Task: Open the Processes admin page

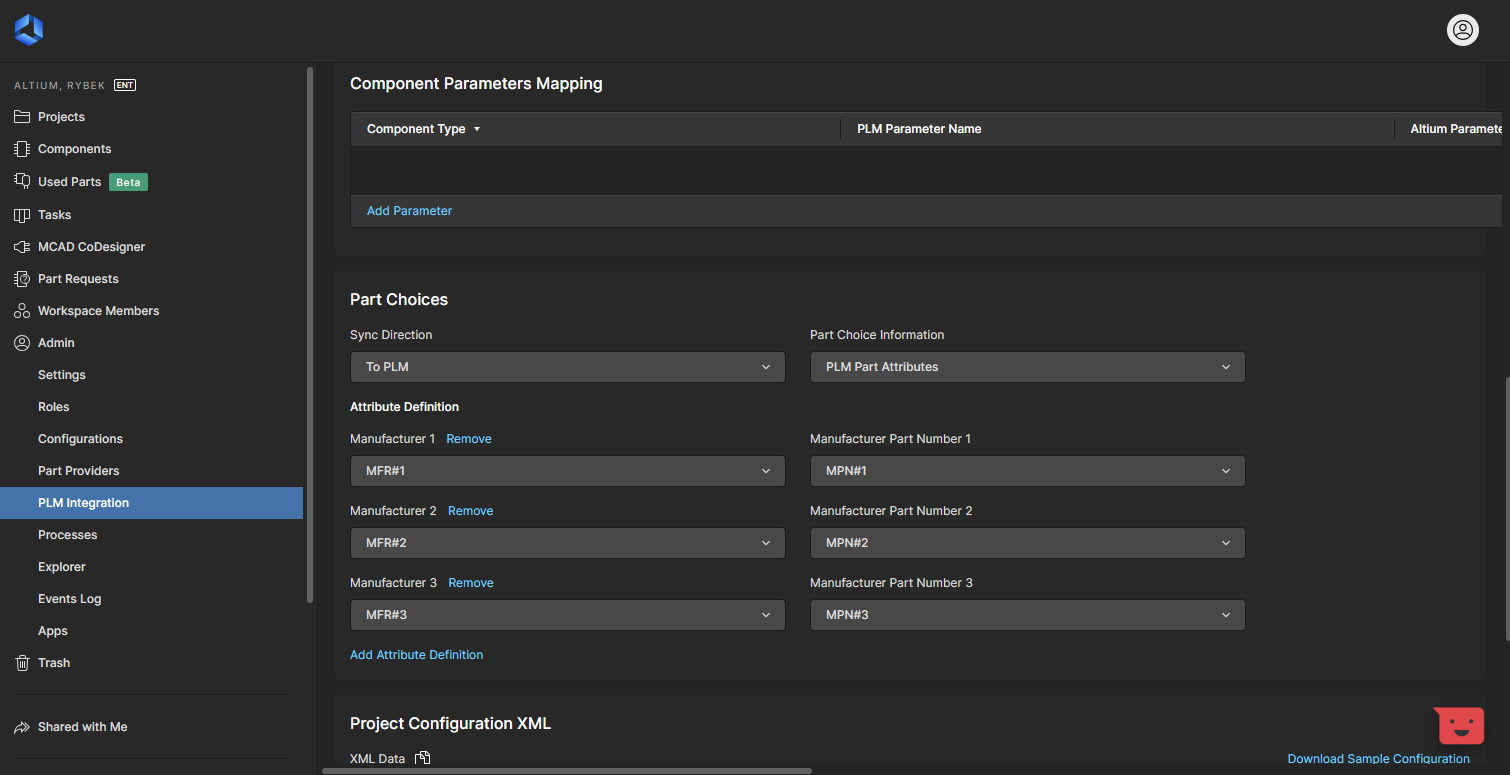Action: click(x=68, y=535)
